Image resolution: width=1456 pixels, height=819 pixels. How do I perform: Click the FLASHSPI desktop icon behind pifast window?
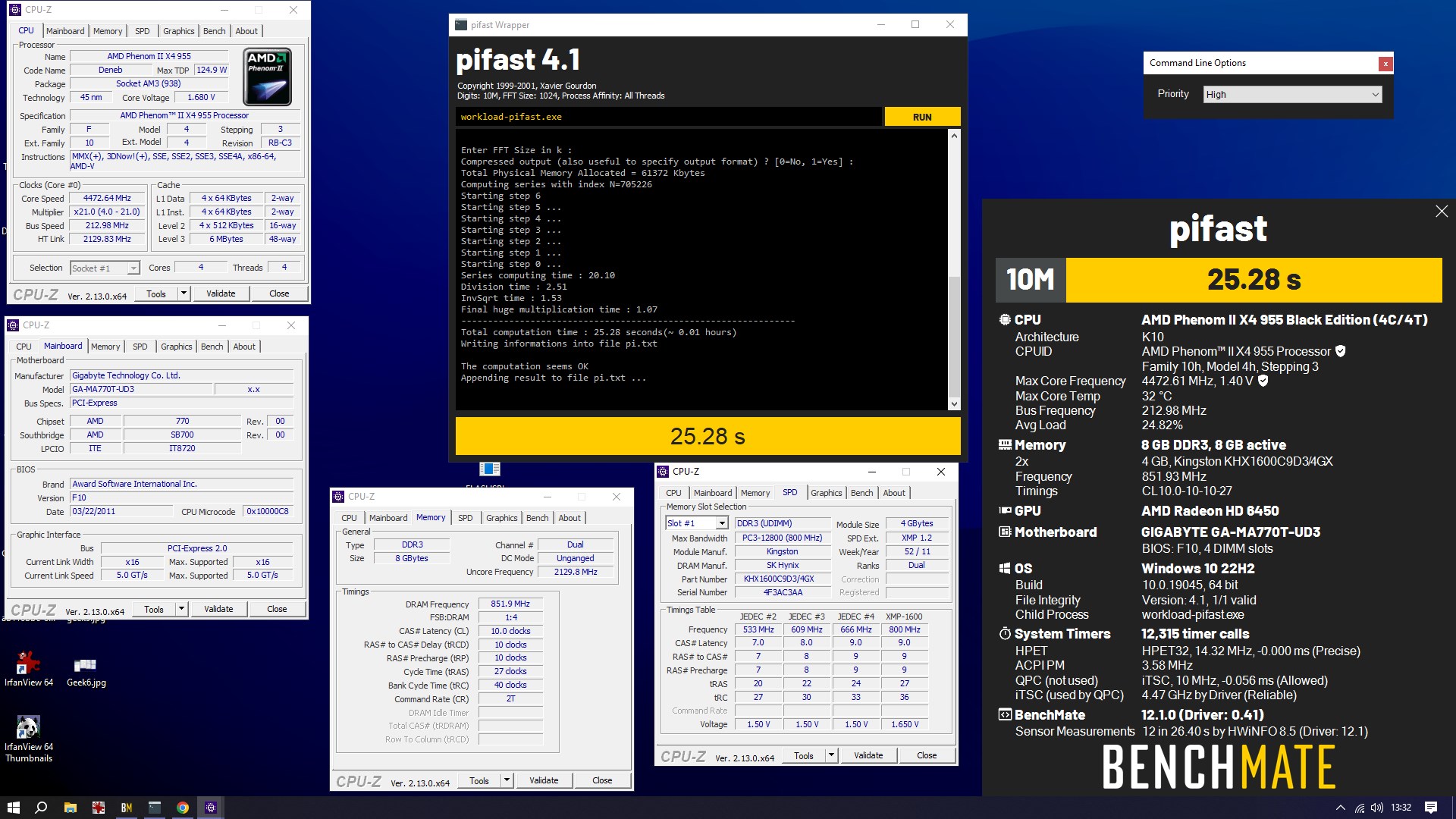[x=490, y=470]
